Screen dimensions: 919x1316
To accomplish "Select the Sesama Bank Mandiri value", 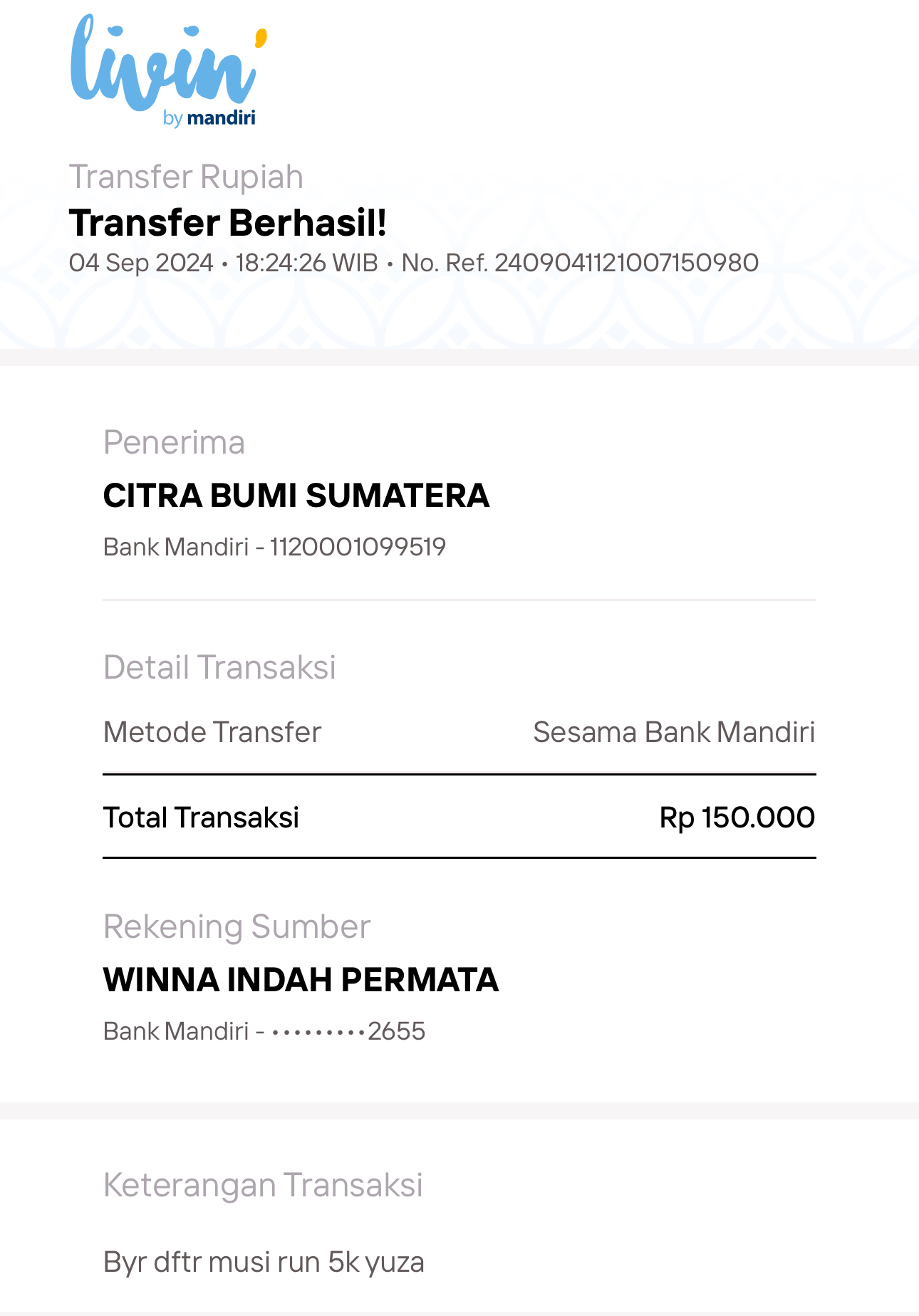I will point(674,732).
